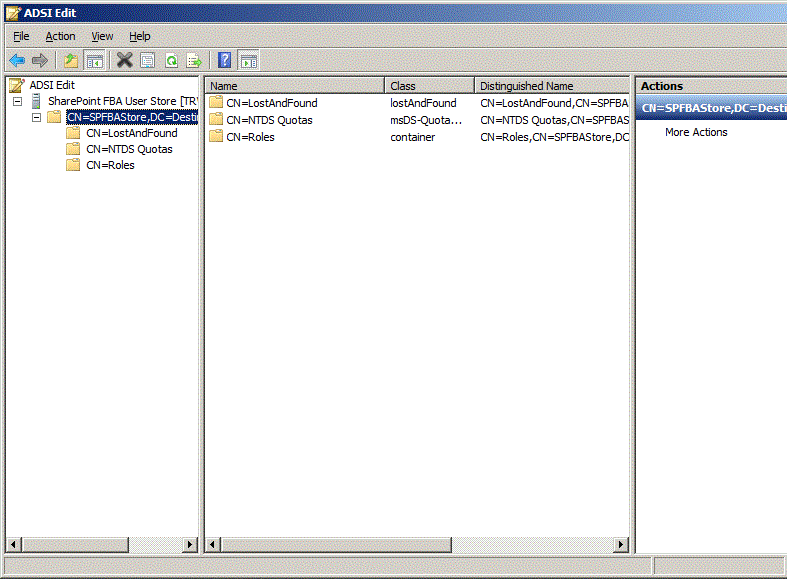This screenshot has width=787, height=579.
Task: Click CN=LostAndFound folder icon in list
Action: click(216, 102)
